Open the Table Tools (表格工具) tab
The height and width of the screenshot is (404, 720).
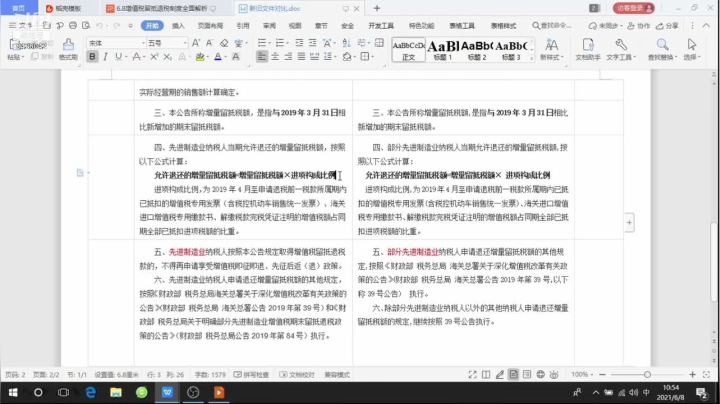[x=462, y=26]
